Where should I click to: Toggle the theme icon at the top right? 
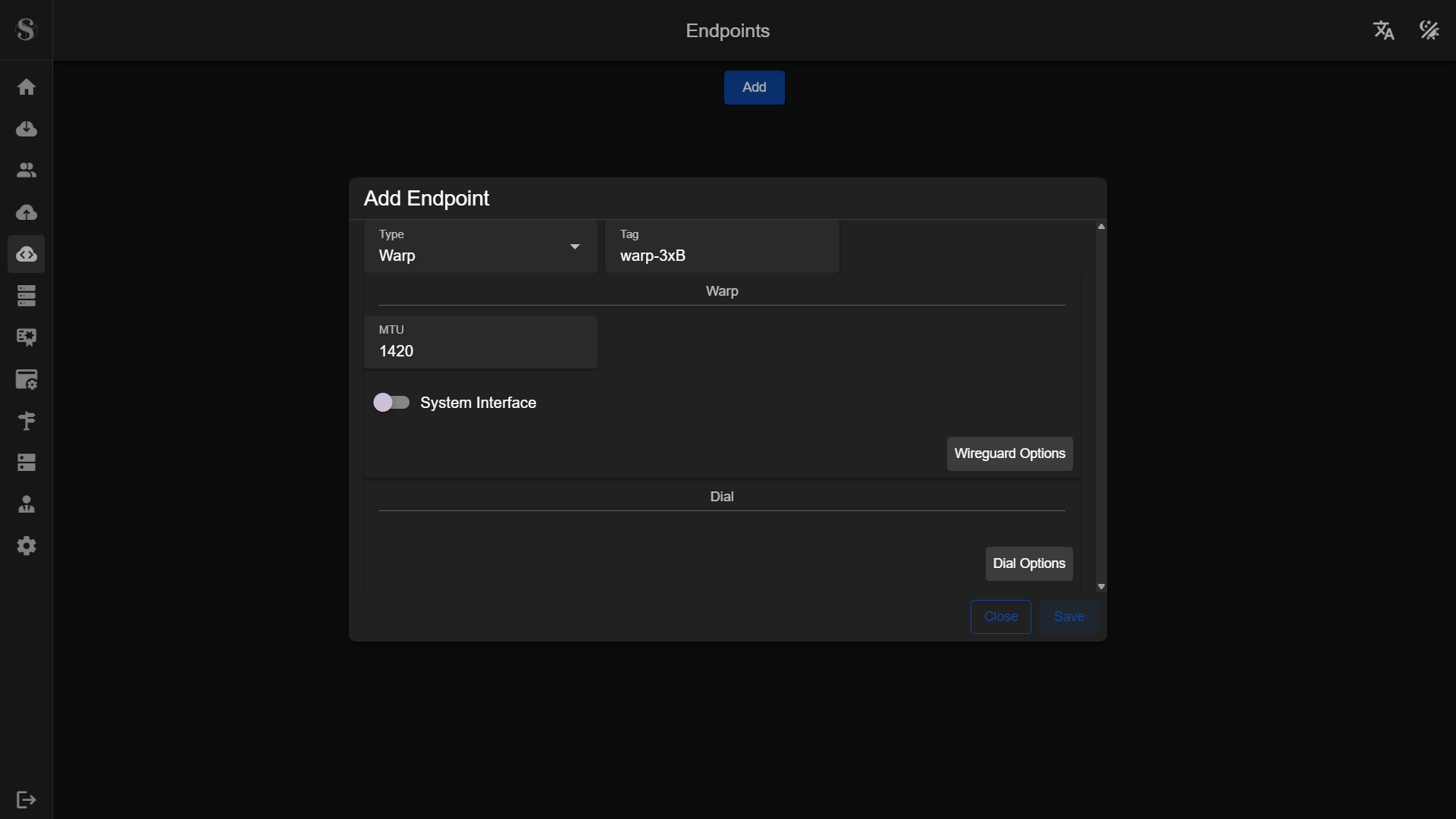pyautogui.click(x=1429, y=30)
